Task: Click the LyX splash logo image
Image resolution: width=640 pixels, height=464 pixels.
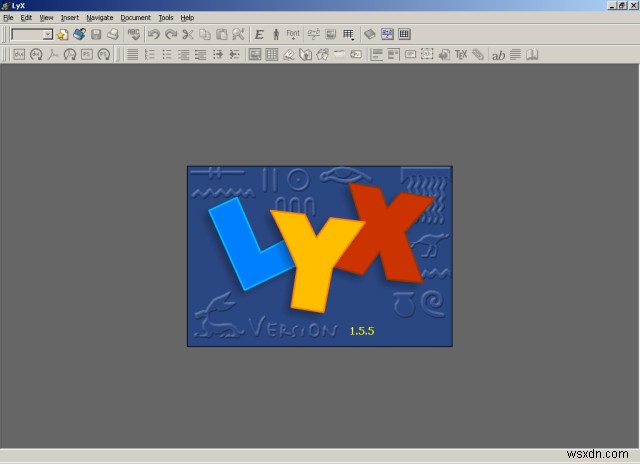Action: point(320,256)
